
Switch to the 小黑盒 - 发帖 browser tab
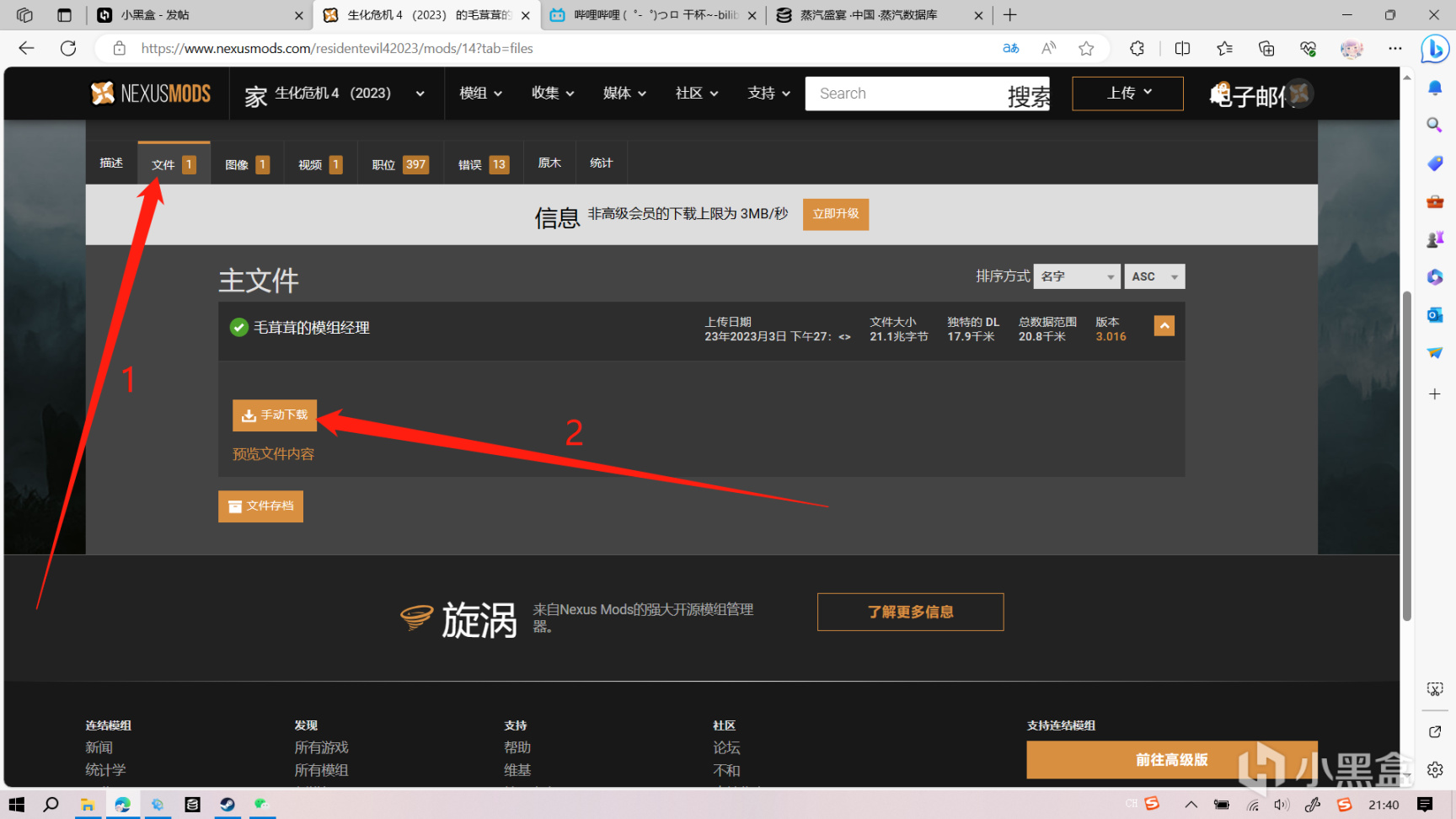click(200, 15)
